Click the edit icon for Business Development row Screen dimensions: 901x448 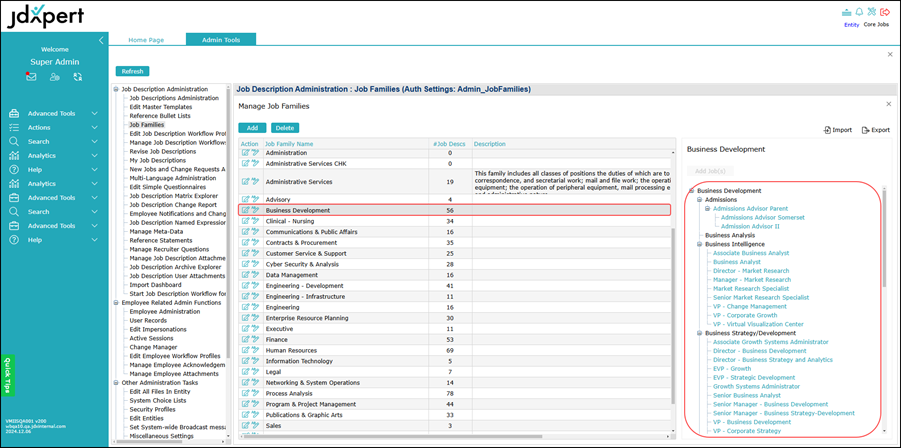245,211
